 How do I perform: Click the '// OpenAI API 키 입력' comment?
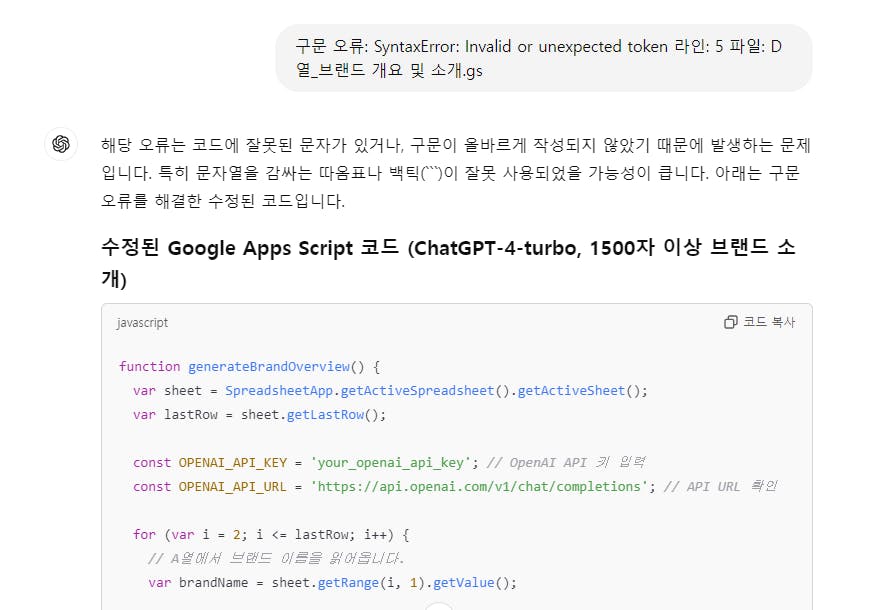tap(566, 462)
